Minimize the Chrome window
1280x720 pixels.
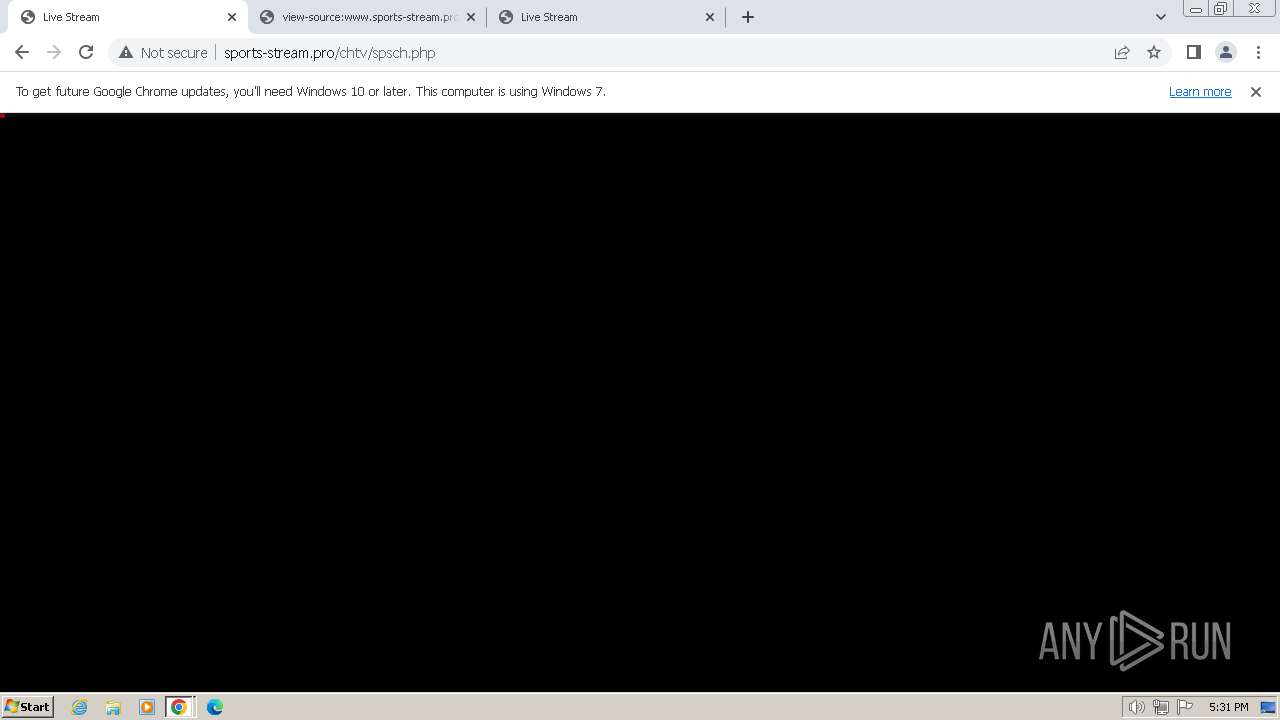tap(1196, 9)
